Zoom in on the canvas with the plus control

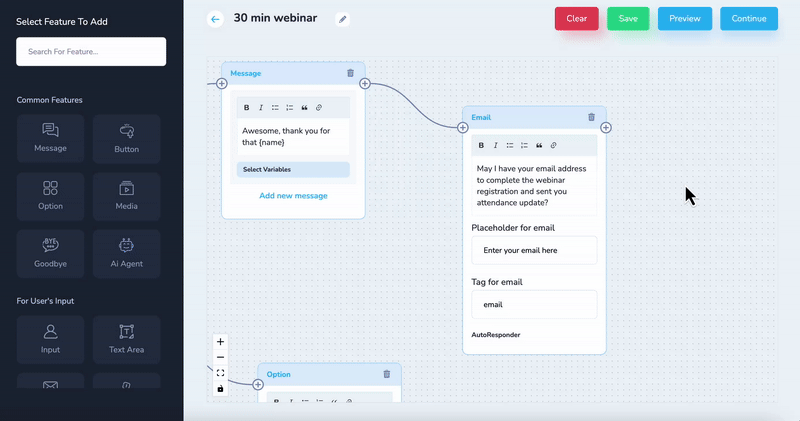click(x=221, y=342)
